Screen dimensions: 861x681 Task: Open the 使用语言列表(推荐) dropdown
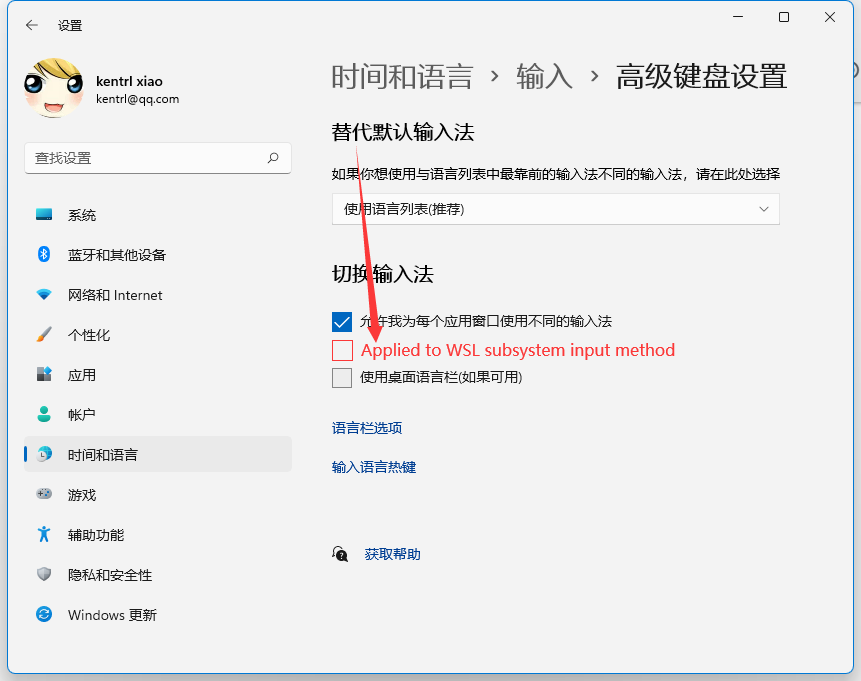[555, 209]
